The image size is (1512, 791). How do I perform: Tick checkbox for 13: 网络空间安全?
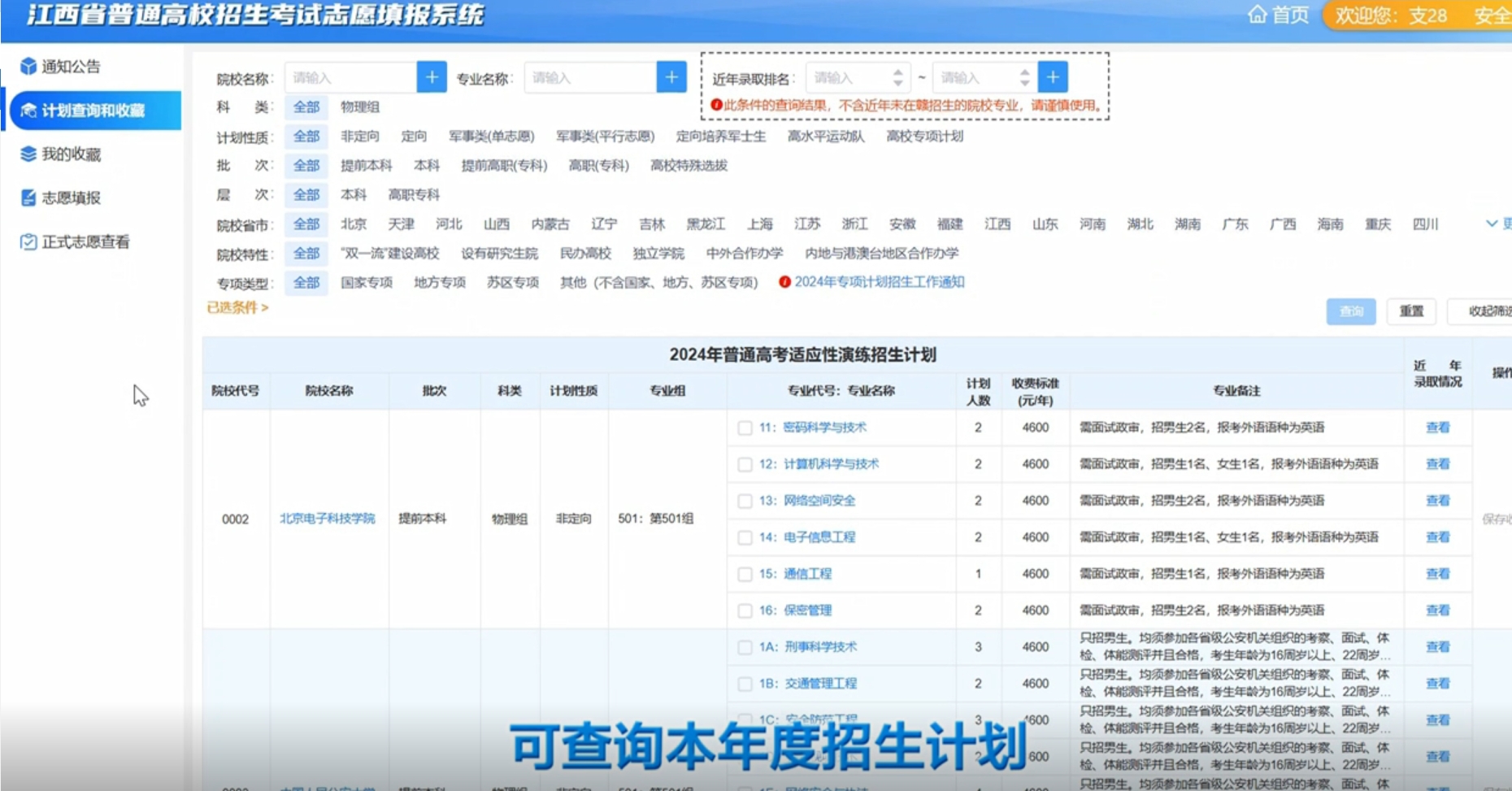[745, 501]
